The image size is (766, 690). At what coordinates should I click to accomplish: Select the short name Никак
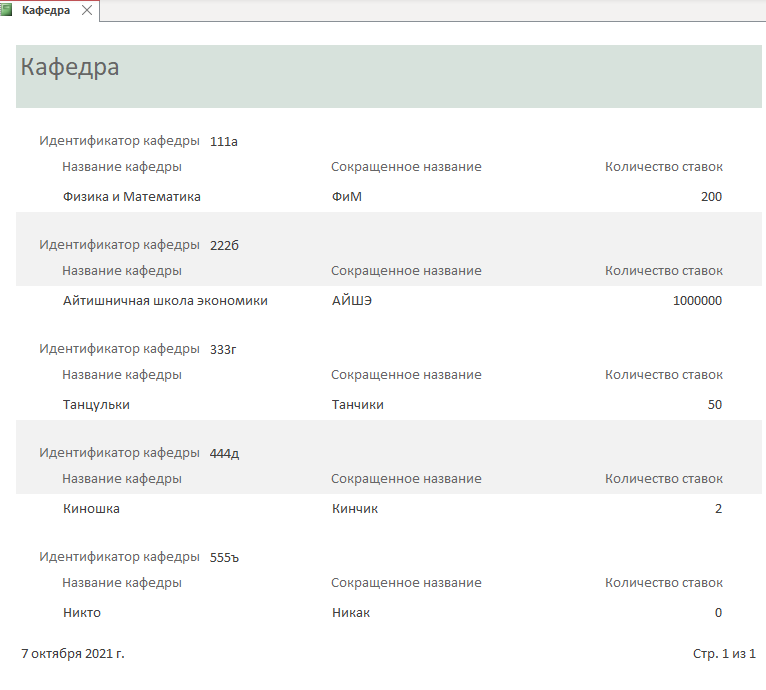tap(351, 613)
